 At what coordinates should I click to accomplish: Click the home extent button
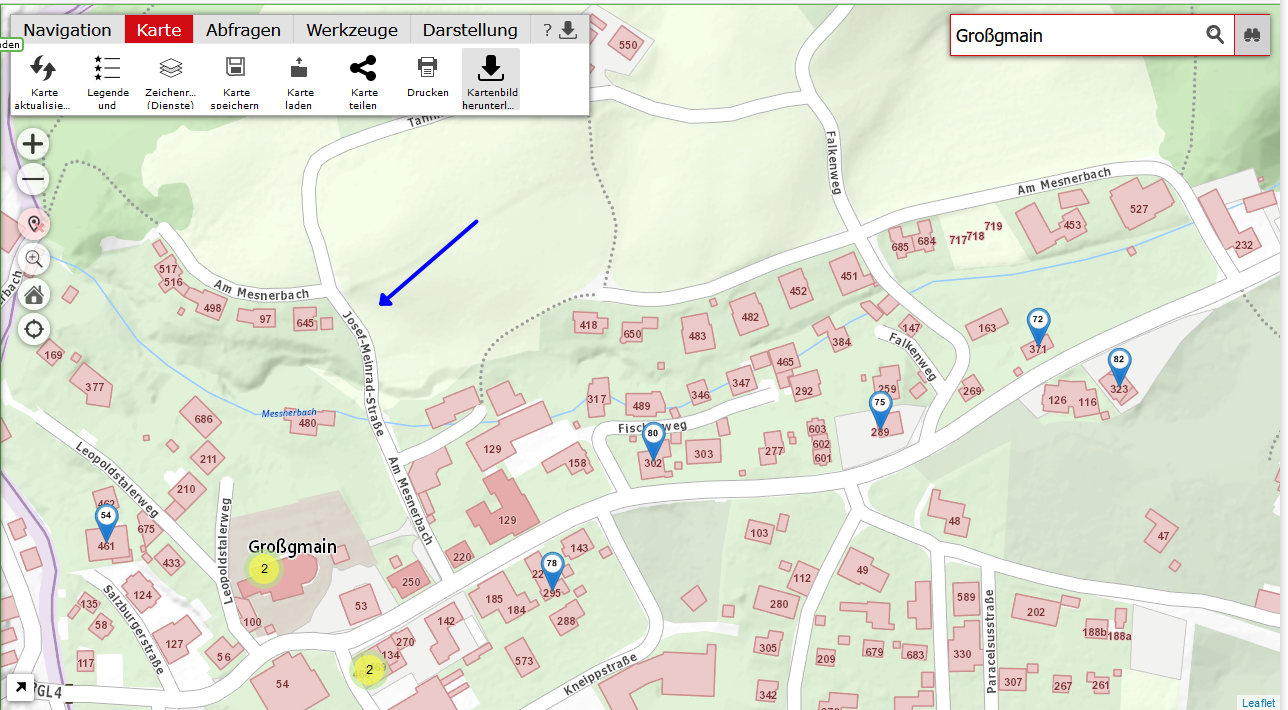click(x=34, y=294)
